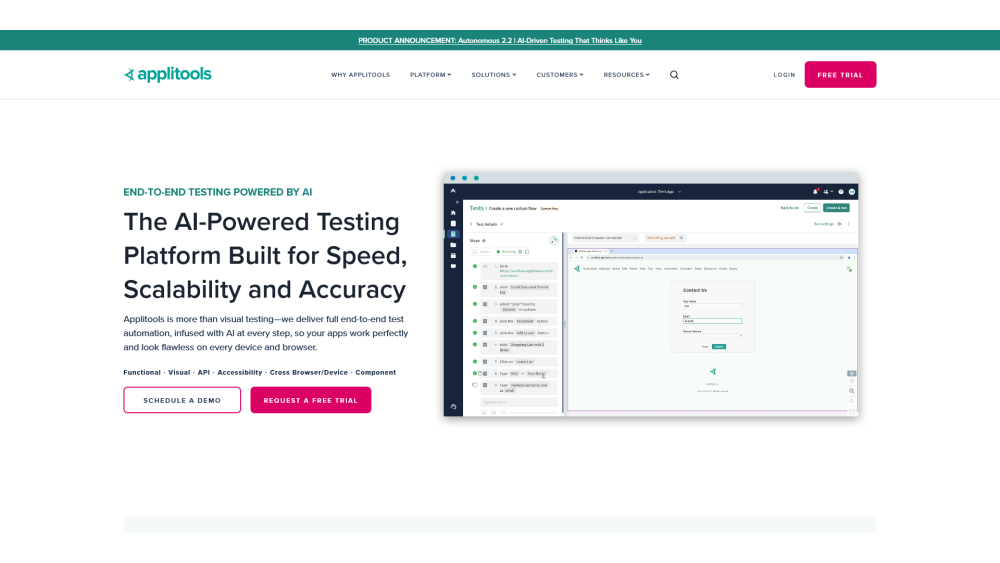The height and width of the screenshot is (563, 1000).
Task: Open the Customers dropdown menu
Action: tap(559, 75)
